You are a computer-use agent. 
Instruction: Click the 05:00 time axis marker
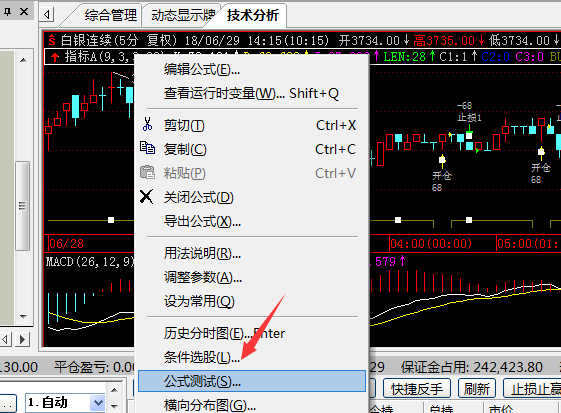click(x=529, y=244)
